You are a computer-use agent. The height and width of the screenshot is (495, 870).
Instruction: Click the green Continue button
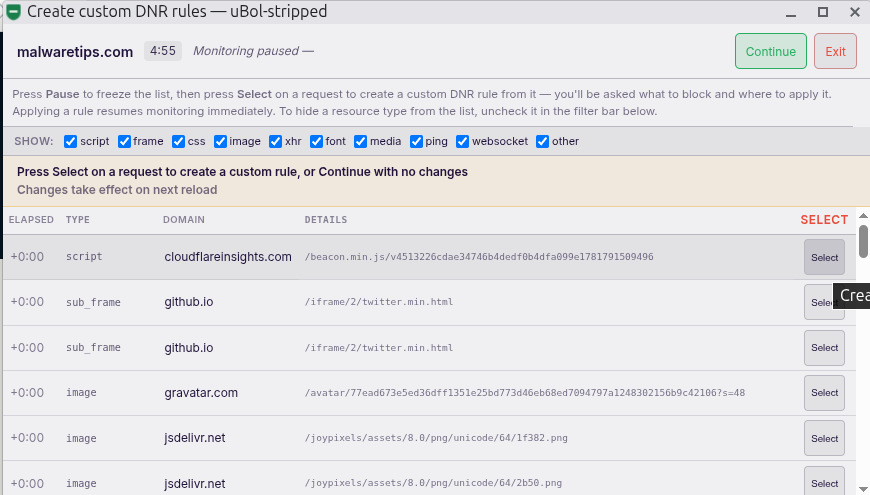pyautogui.click(x=771, y=51)
